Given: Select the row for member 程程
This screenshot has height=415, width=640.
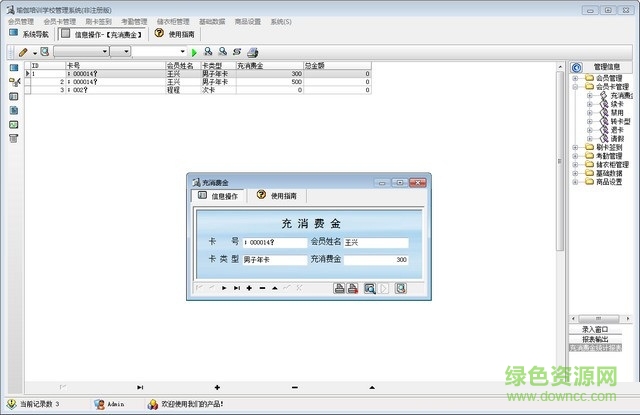Looking at the screenshot, I should pos(198,90).
